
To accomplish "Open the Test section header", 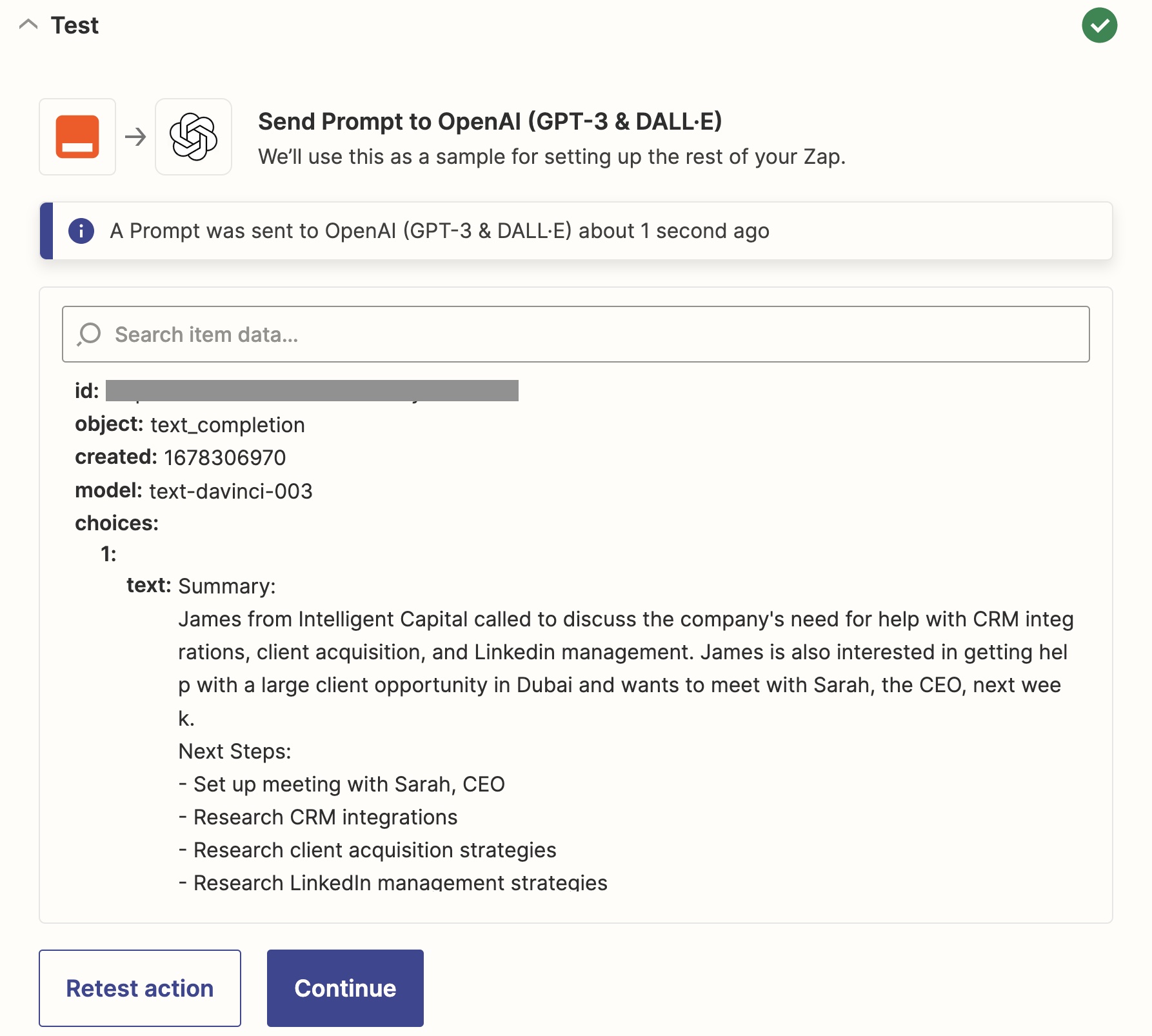I will pos(75,25).
